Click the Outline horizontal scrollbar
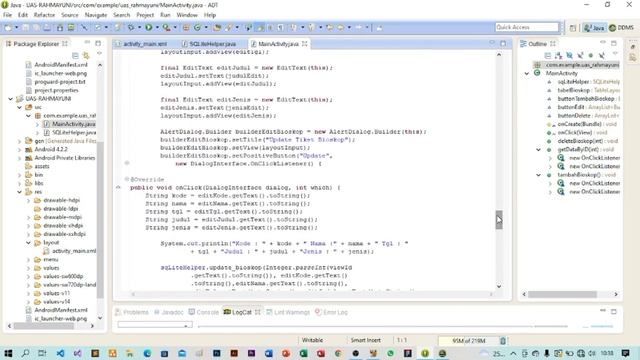640x360 pixels. pos(562,294)
